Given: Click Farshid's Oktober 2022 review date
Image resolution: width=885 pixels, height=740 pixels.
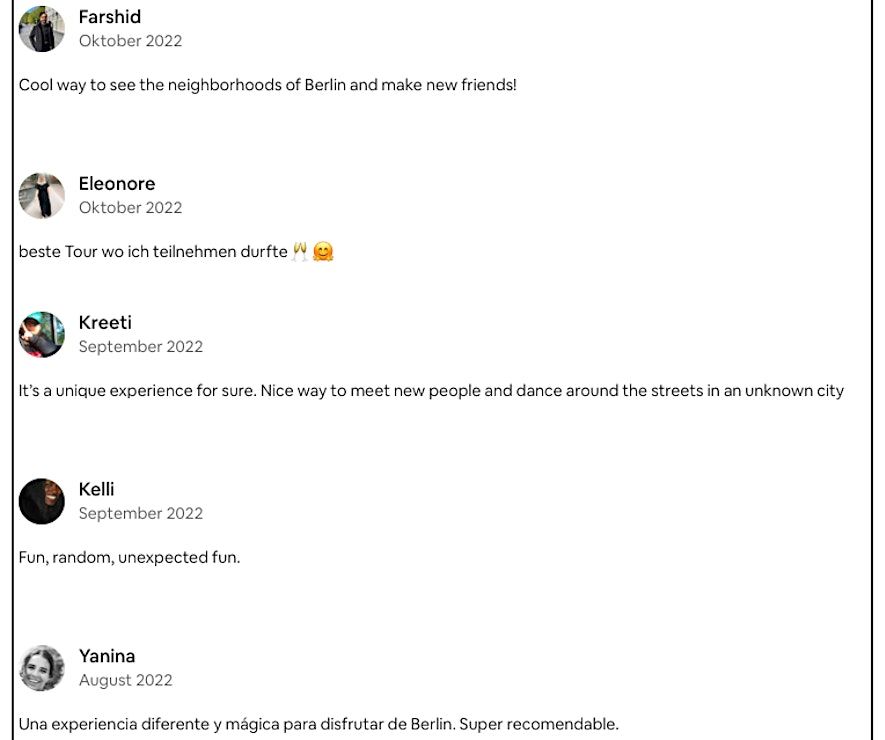Looking at the screenshot, I should coord(131,41).
